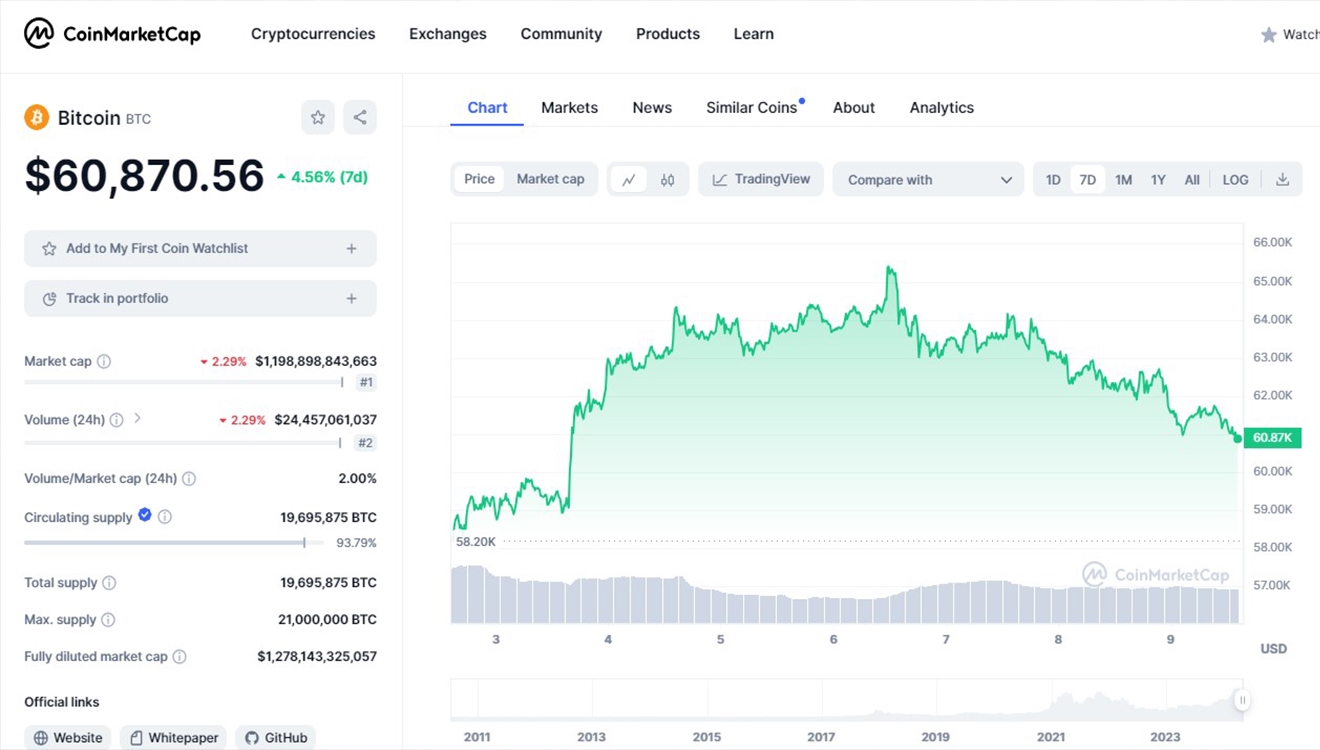1320x750 pixels.
Task: Select the Price toggle option
Action: point(479,179)
